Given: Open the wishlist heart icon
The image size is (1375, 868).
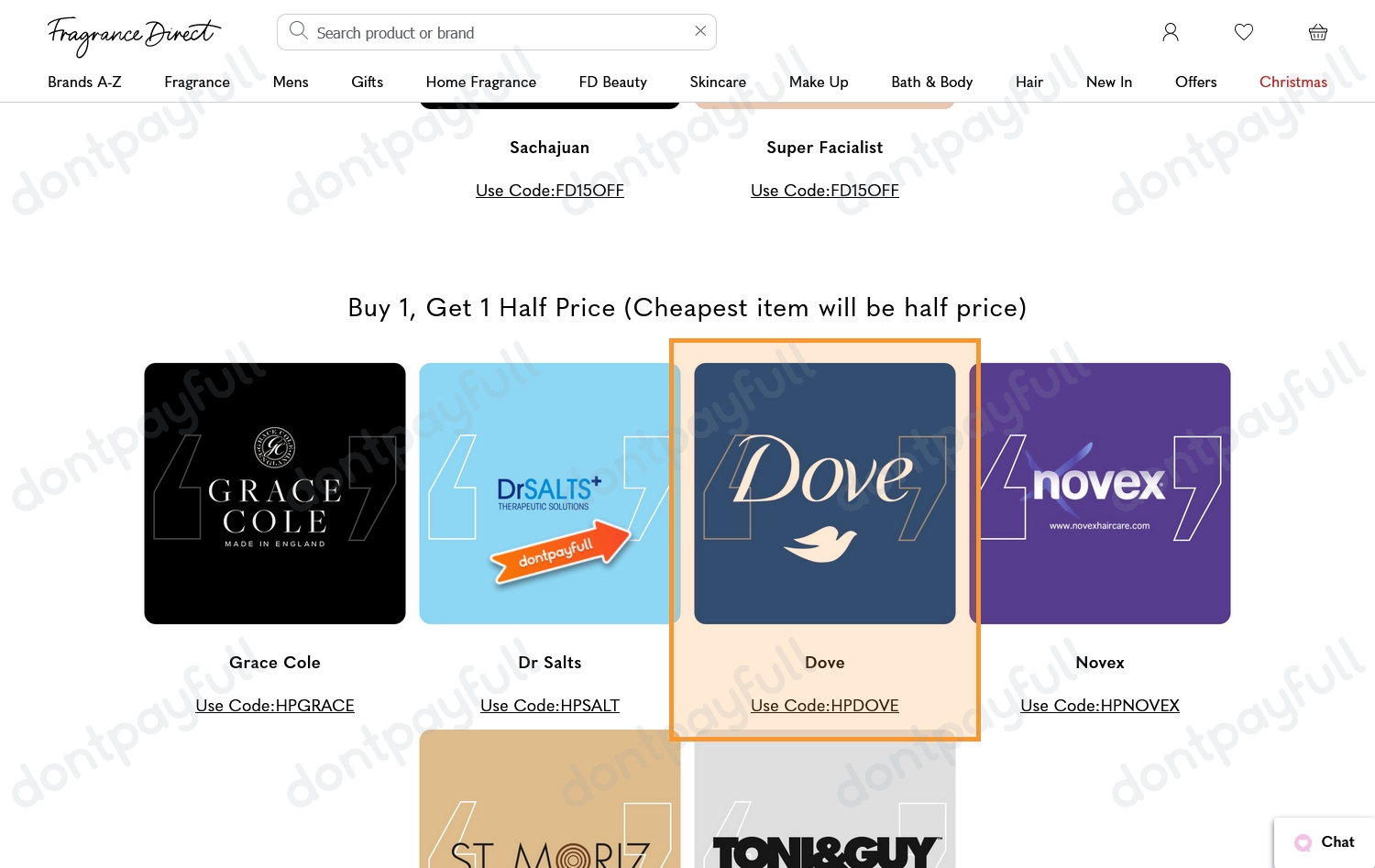Looking at the screenshot, I should coord(1243,32).
